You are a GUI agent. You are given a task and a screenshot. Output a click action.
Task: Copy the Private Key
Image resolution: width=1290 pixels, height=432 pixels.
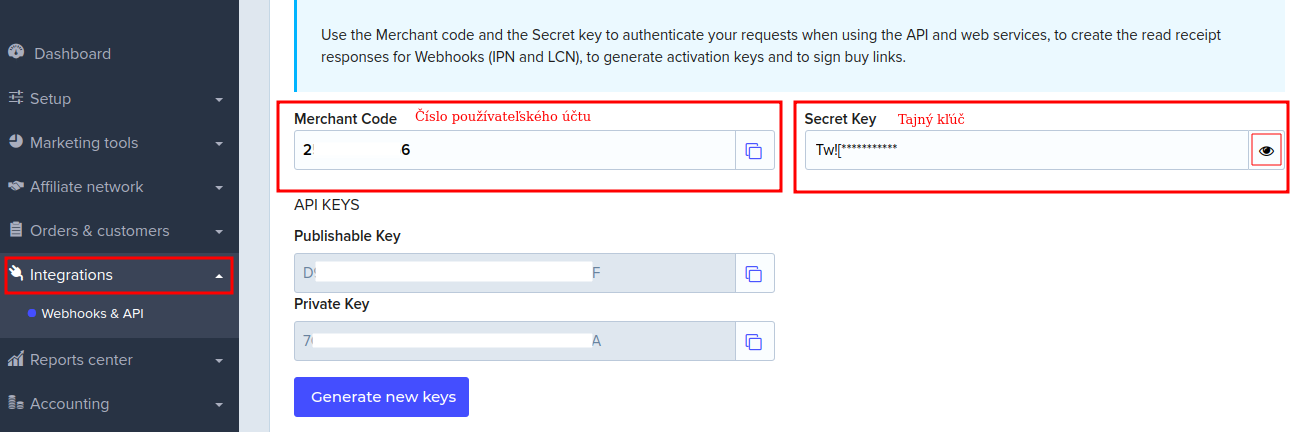click(x=754, y=341)
